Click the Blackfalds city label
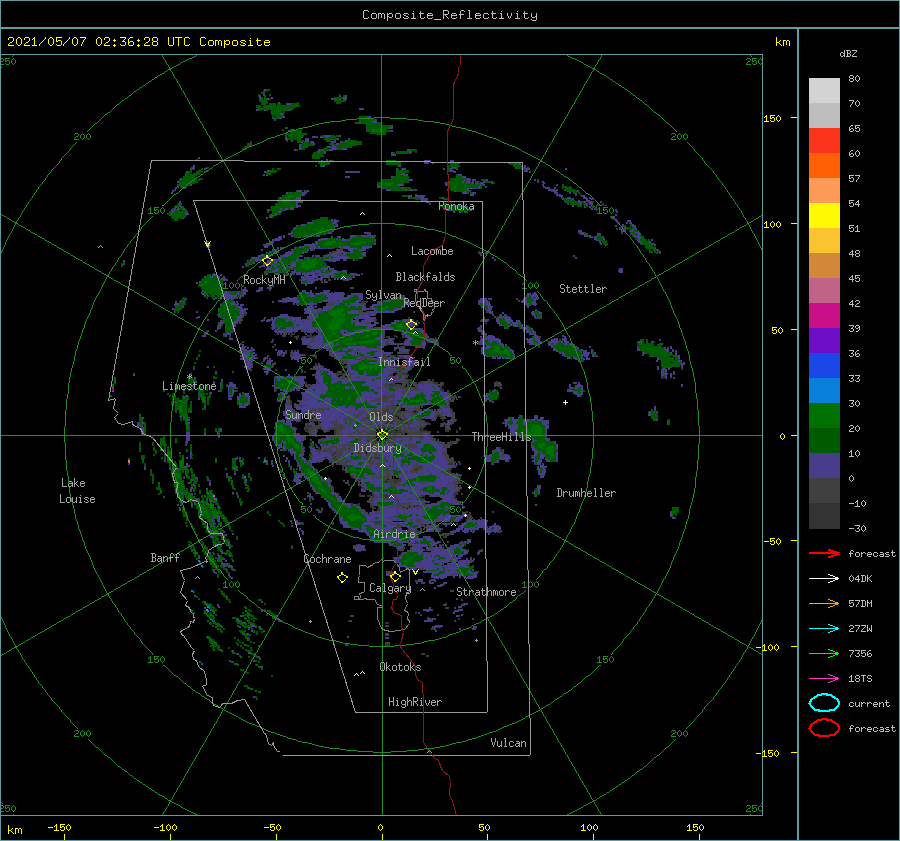 click(x=425, y=277)
